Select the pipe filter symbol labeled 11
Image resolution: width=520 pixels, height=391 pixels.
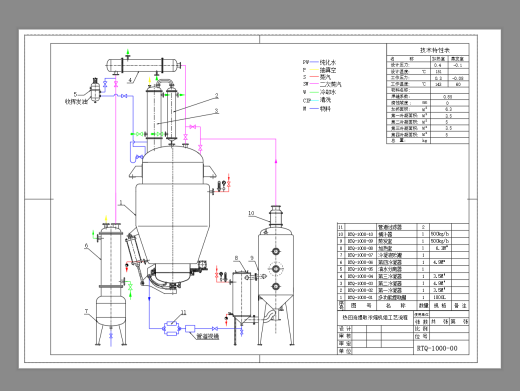tap(171, 328)
